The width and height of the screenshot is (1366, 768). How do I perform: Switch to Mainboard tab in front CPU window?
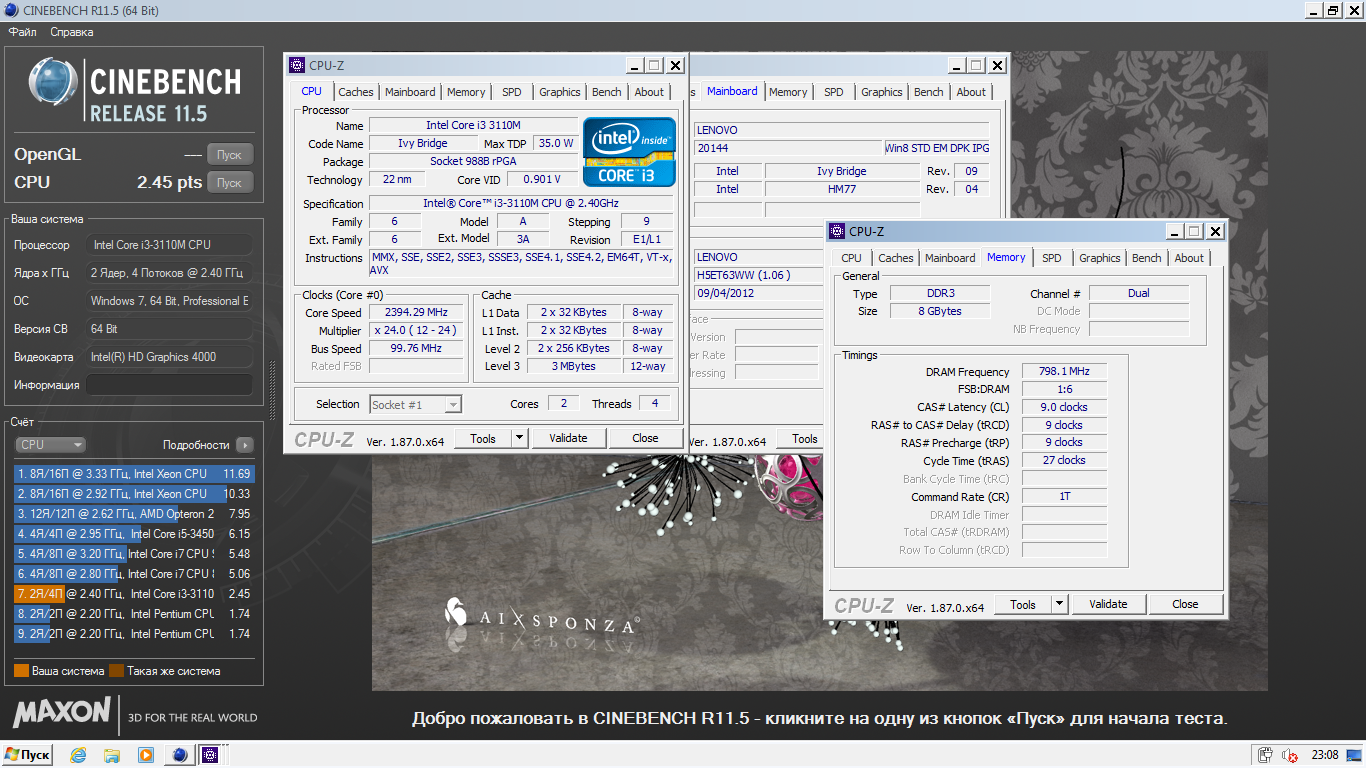point(410,92)
